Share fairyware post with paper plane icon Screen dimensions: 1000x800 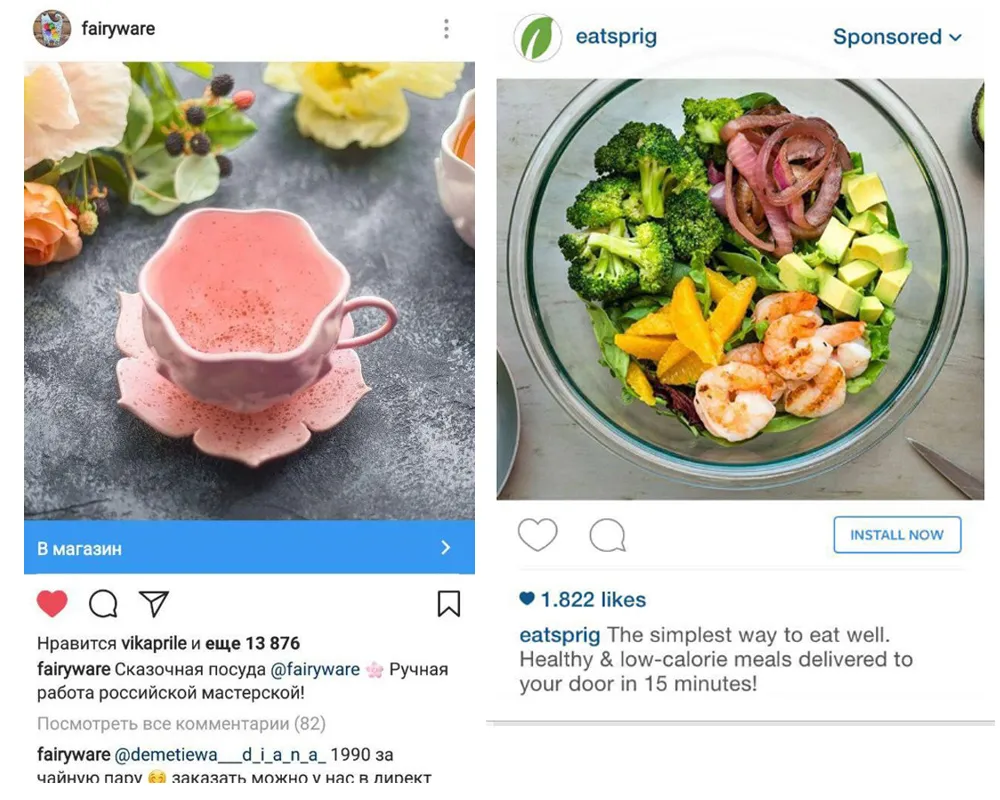[153, 603]
